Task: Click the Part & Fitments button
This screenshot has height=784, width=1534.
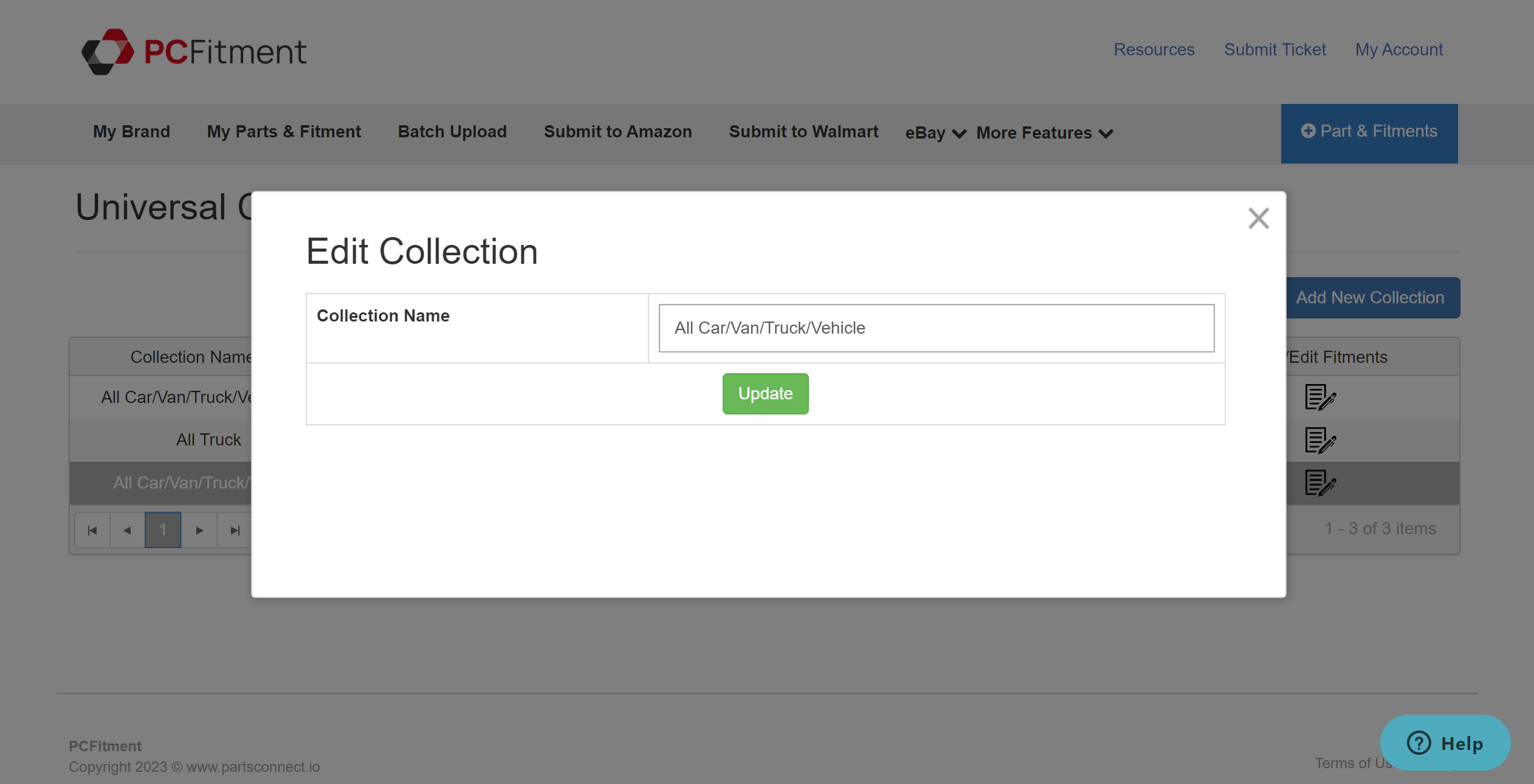Action: click(1369, 132)
